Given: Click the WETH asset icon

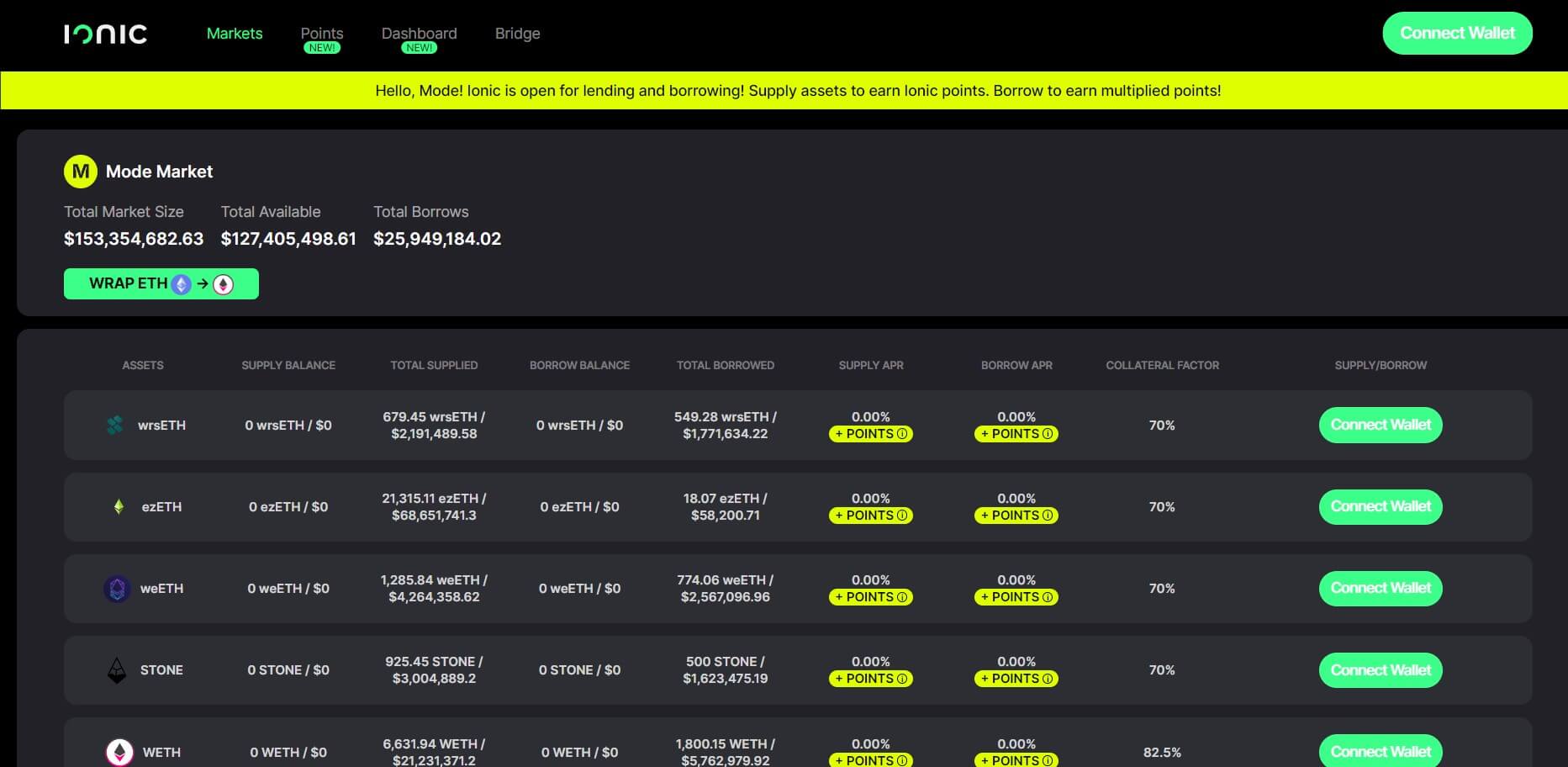Looking at the screenshot, I should pos(119,752).
